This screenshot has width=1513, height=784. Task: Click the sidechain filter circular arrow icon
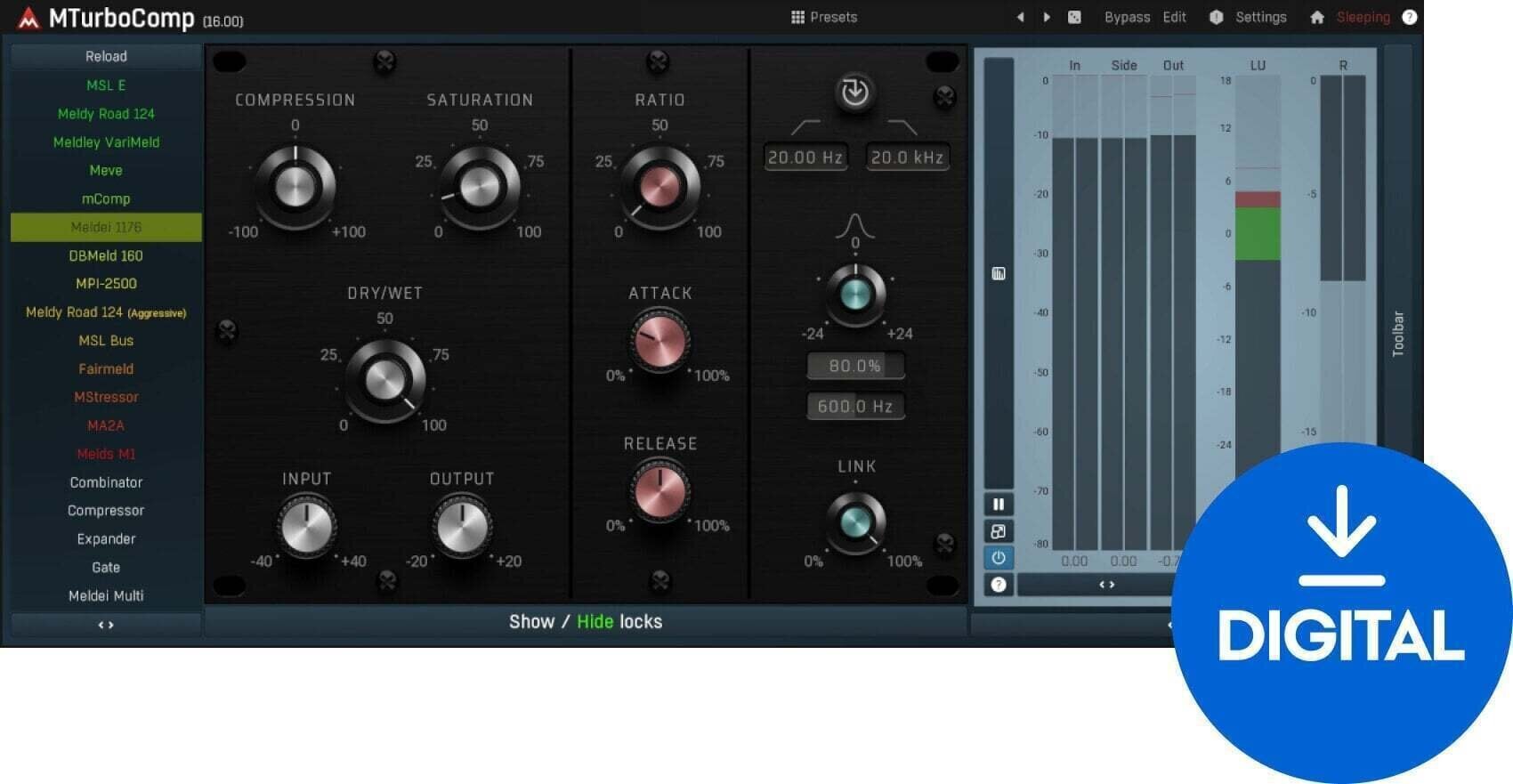coord(854,92)
